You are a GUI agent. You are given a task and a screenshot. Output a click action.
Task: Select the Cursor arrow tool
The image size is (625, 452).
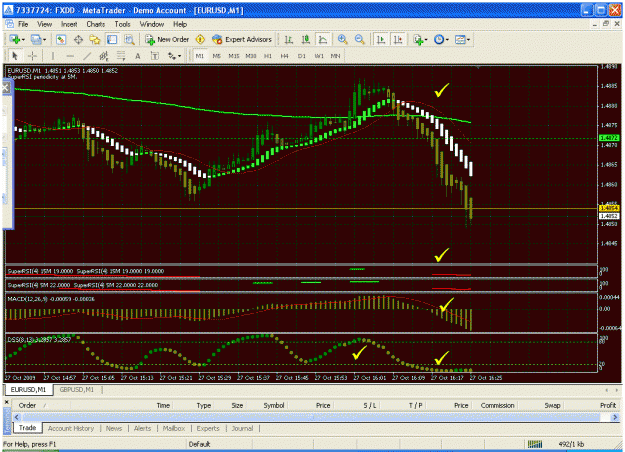tap(15, 56)
